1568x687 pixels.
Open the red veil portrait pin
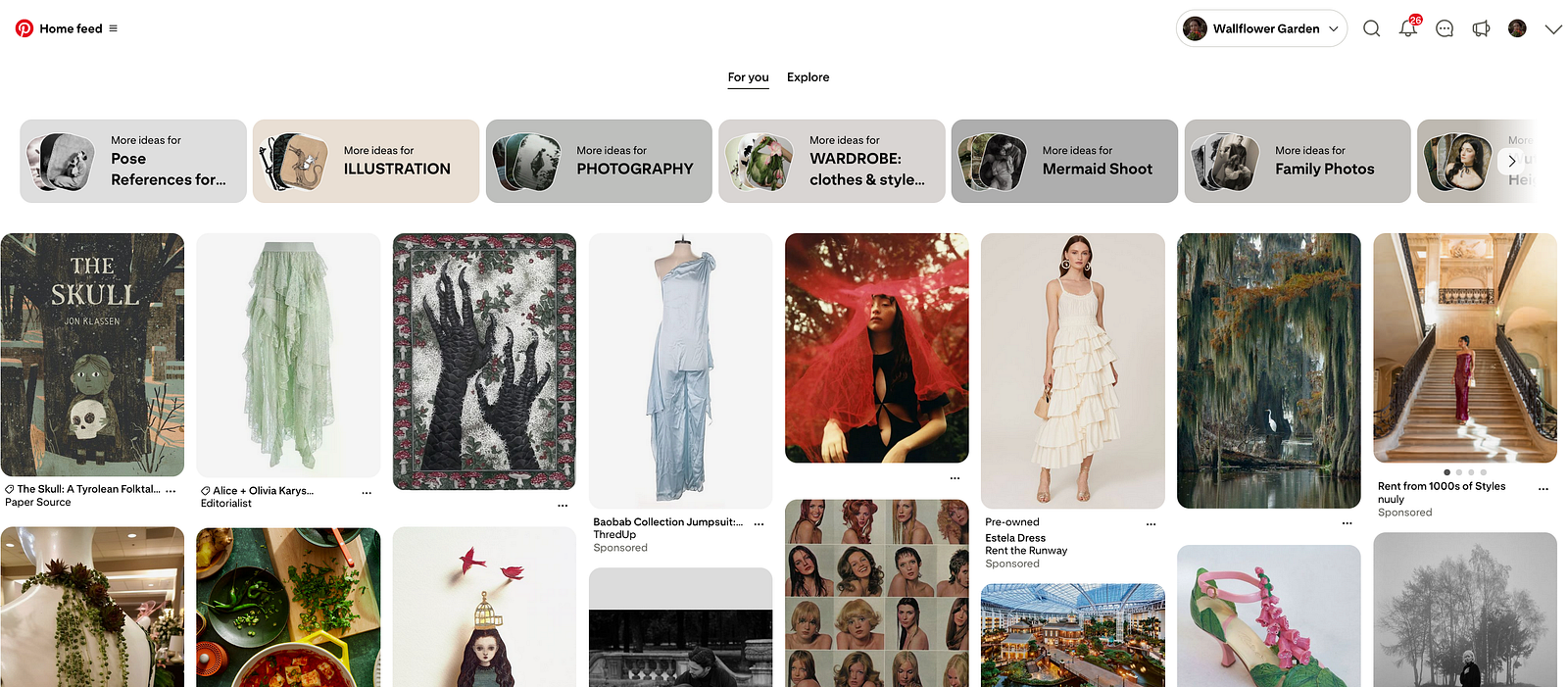tap(876, 348)
